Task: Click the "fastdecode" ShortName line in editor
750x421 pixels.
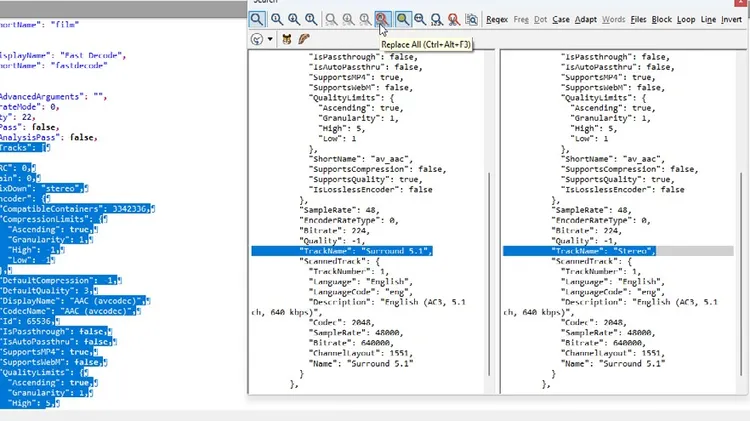Action: point(54,66)
